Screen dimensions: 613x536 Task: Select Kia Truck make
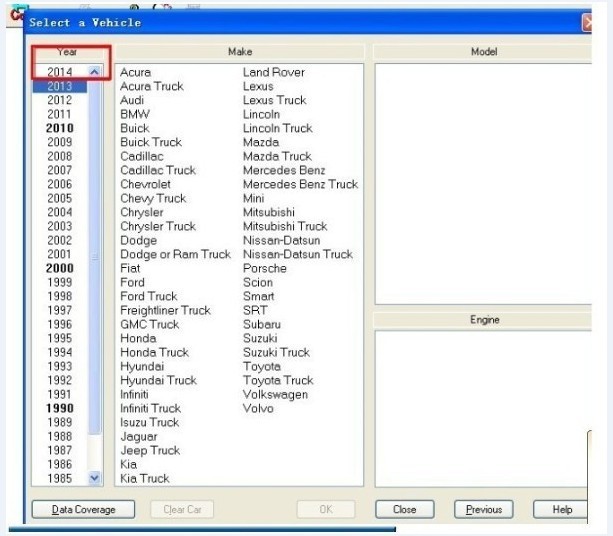coord(145,479)
